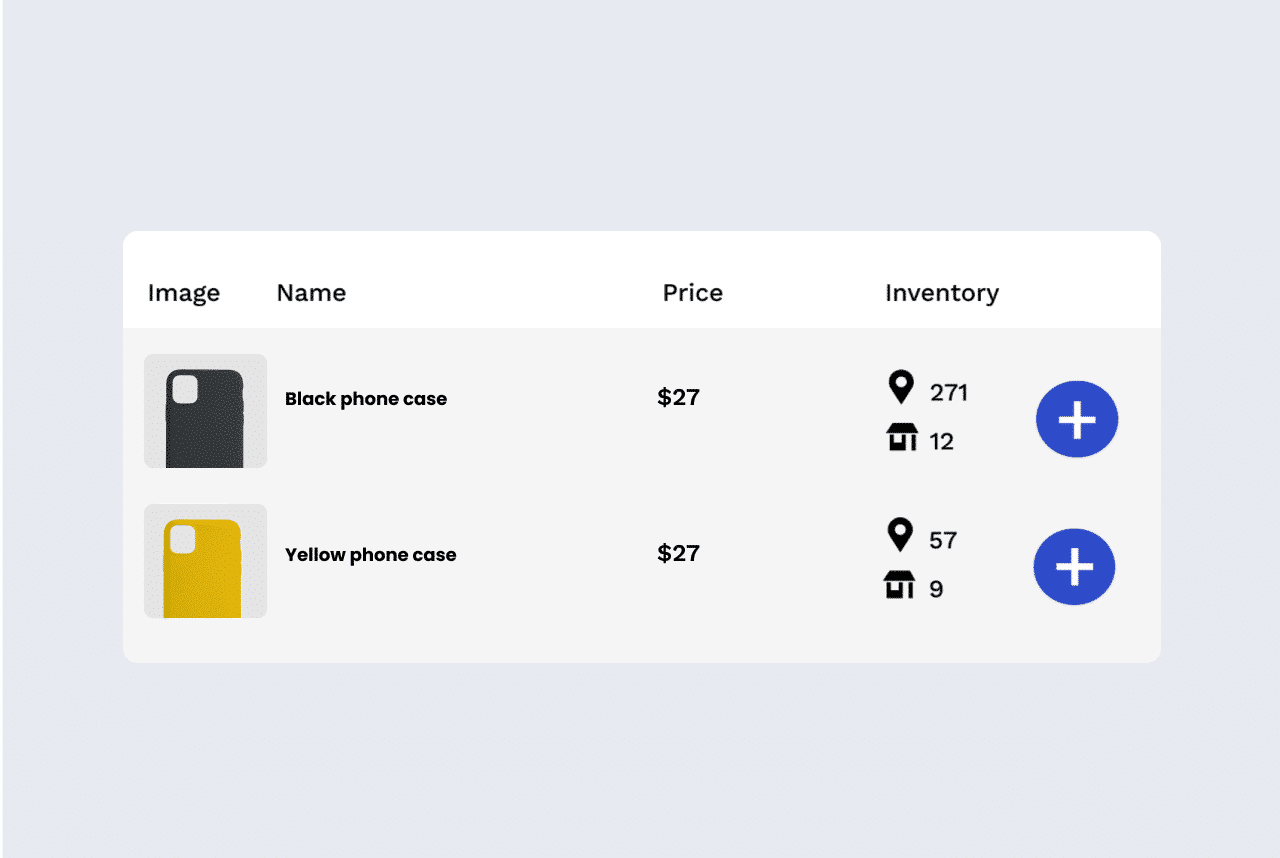Click the location pin icon beside 57
The width and height of the screenshot is (1280, 858).
tap(900, 535)
